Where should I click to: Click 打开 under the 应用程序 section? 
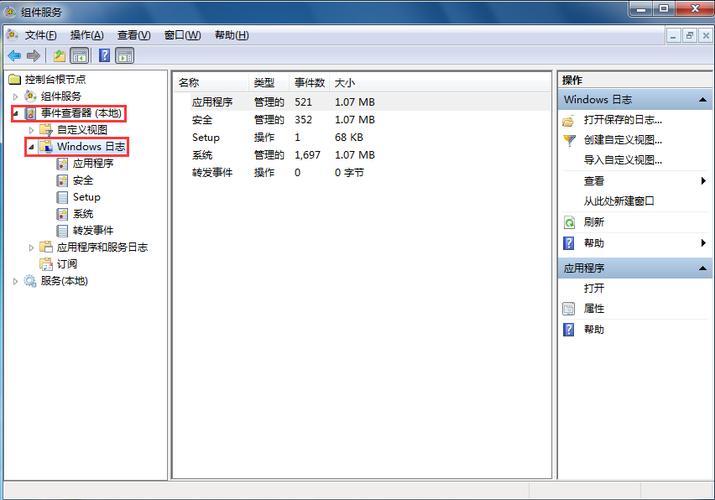[x=594, y=288]
